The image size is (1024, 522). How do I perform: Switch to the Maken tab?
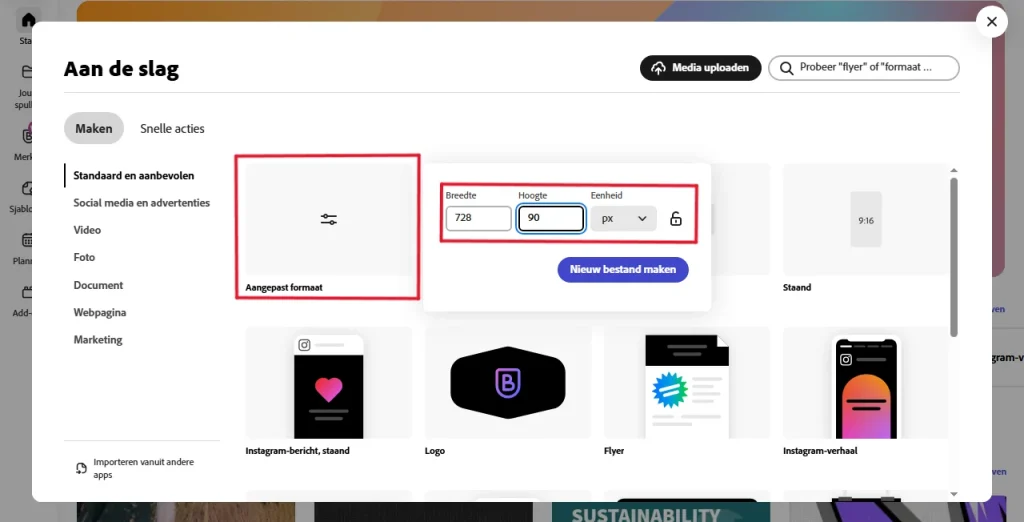pyautogui.click(x=93, y=129)
